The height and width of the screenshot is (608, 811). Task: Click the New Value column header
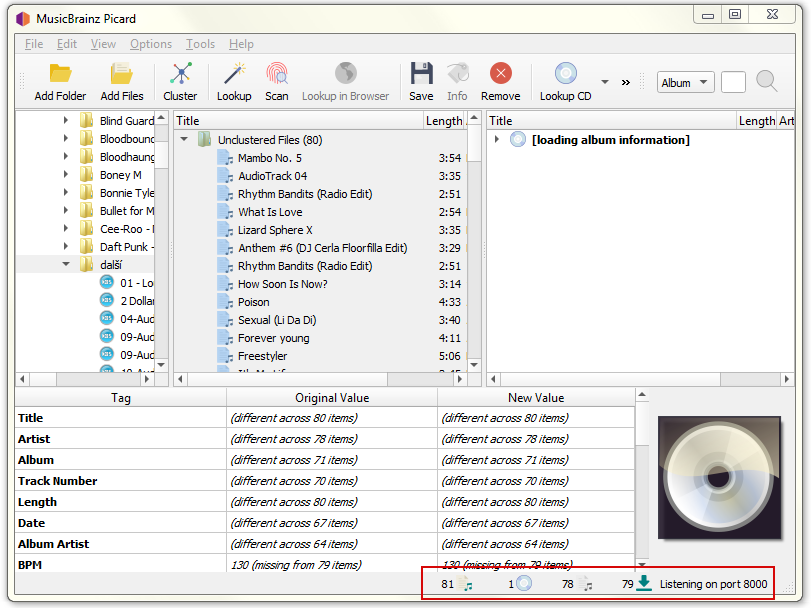point(536,398)
